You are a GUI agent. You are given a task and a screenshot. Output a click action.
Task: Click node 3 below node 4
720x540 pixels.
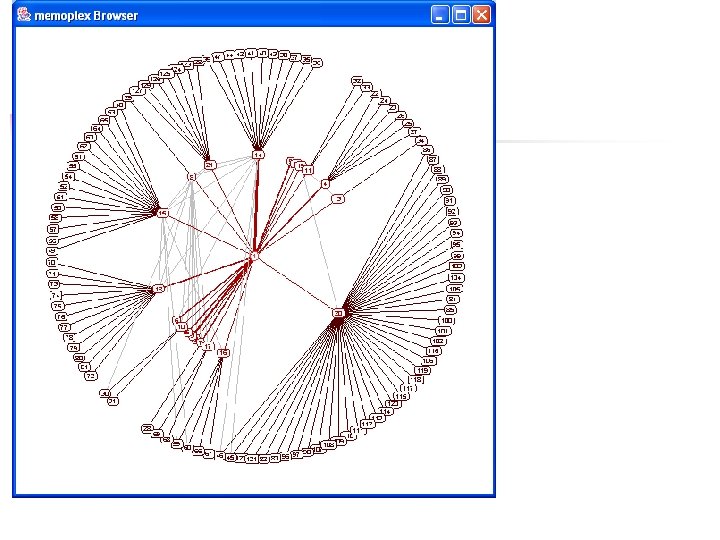(x=338, y=199)
